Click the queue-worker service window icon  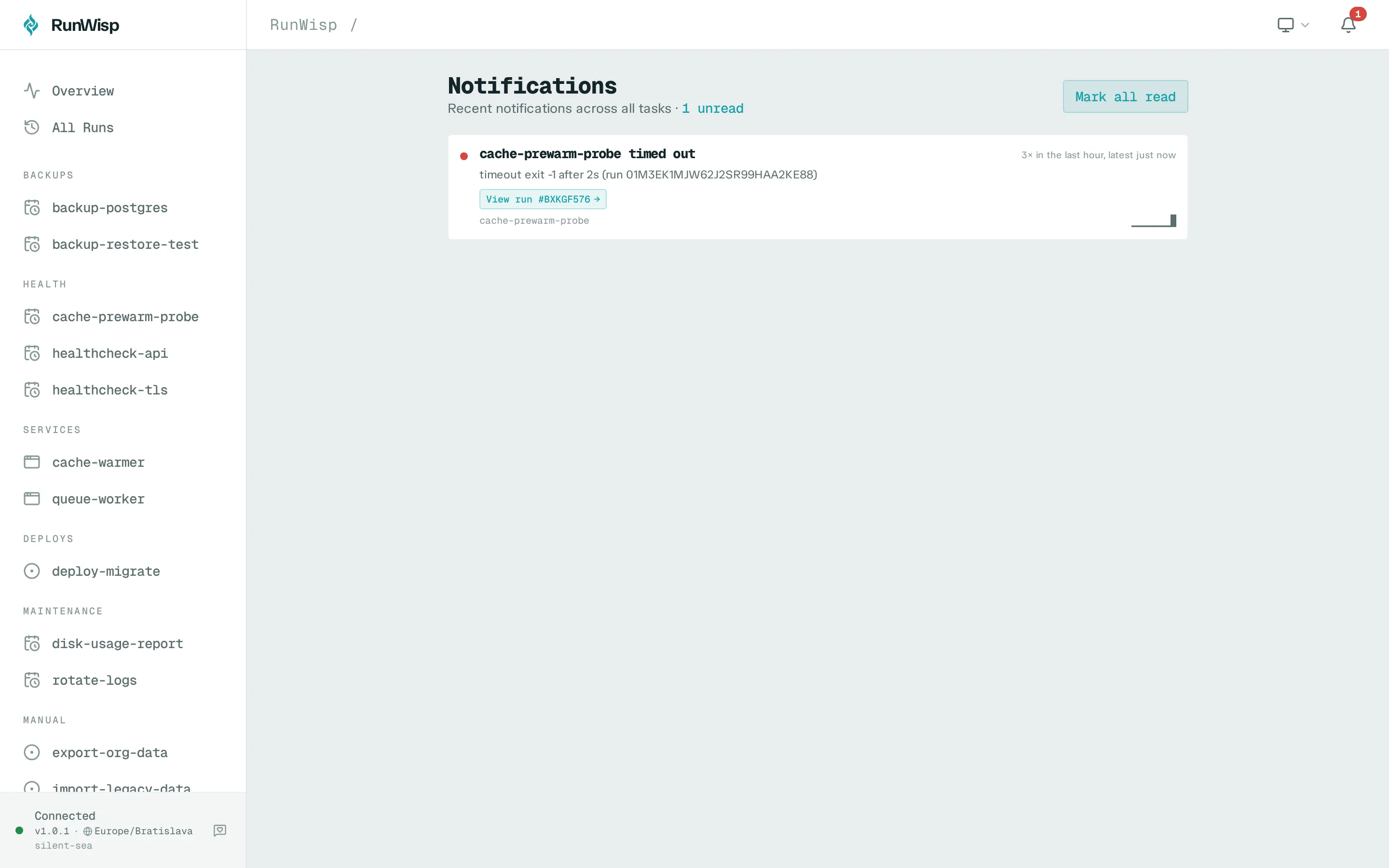point(31,499)
